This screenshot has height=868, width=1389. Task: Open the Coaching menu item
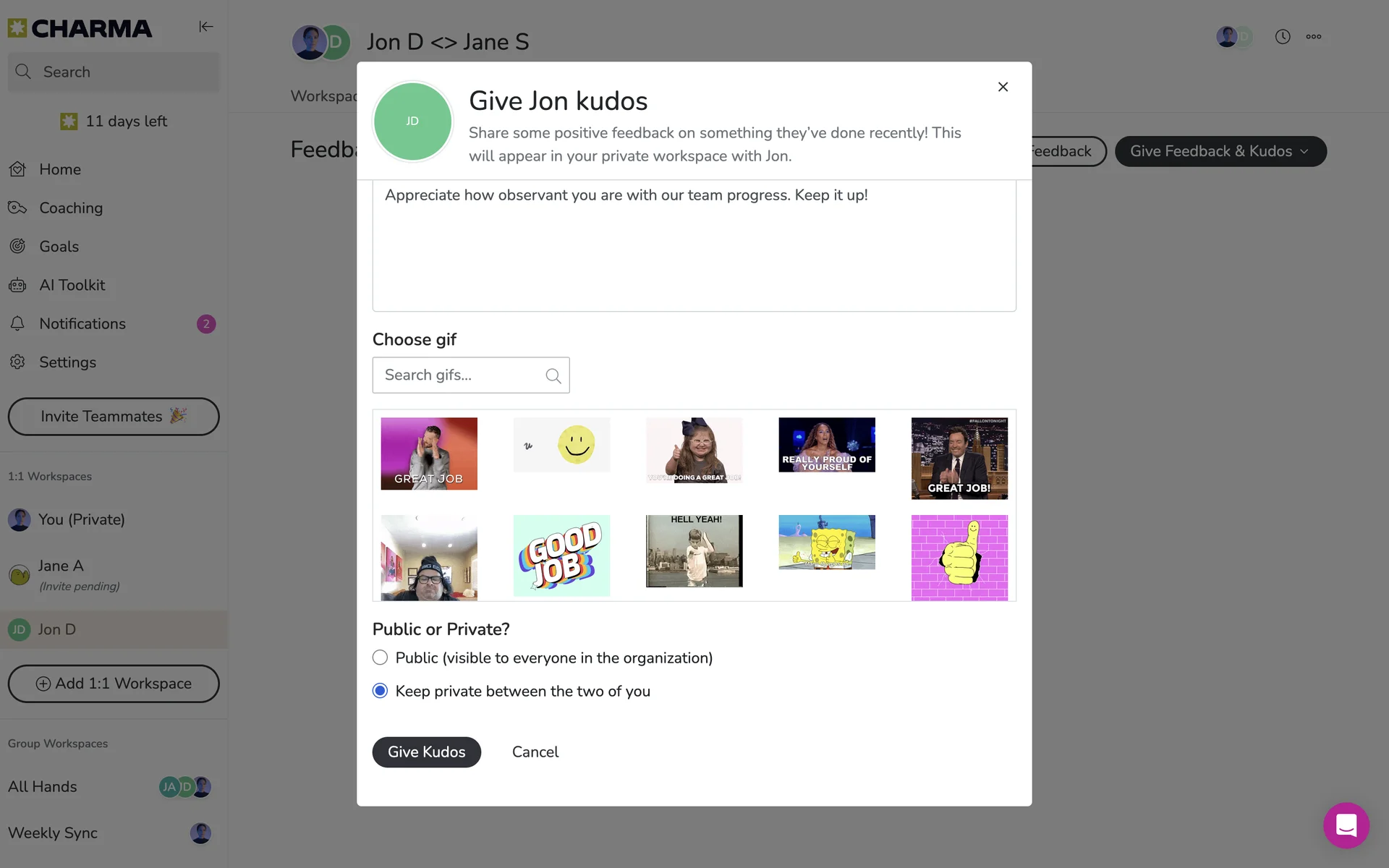71,208
